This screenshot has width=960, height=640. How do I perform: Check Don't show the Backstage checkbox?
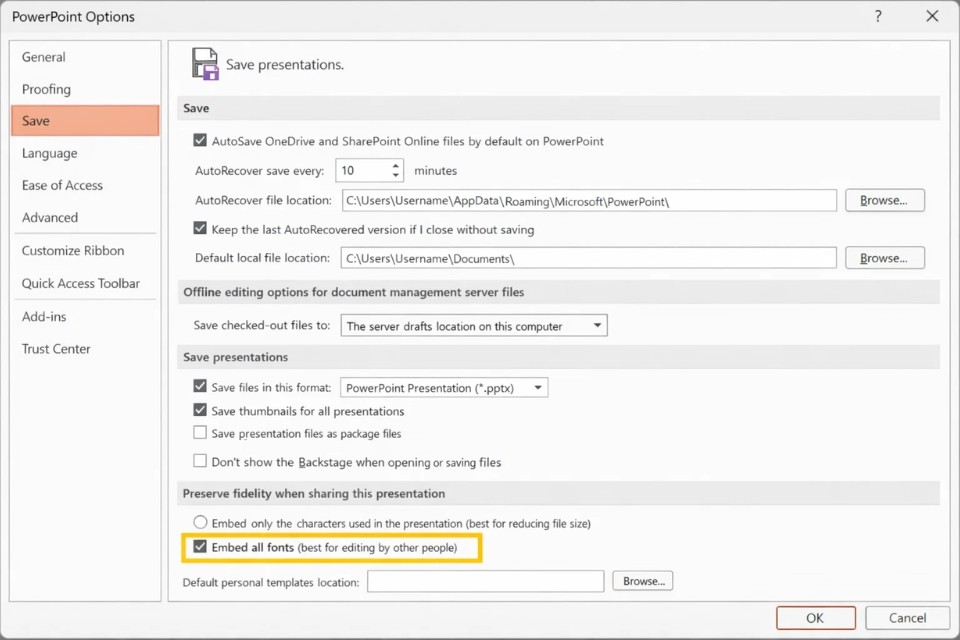pyautogui.click(x=200, y=461)
